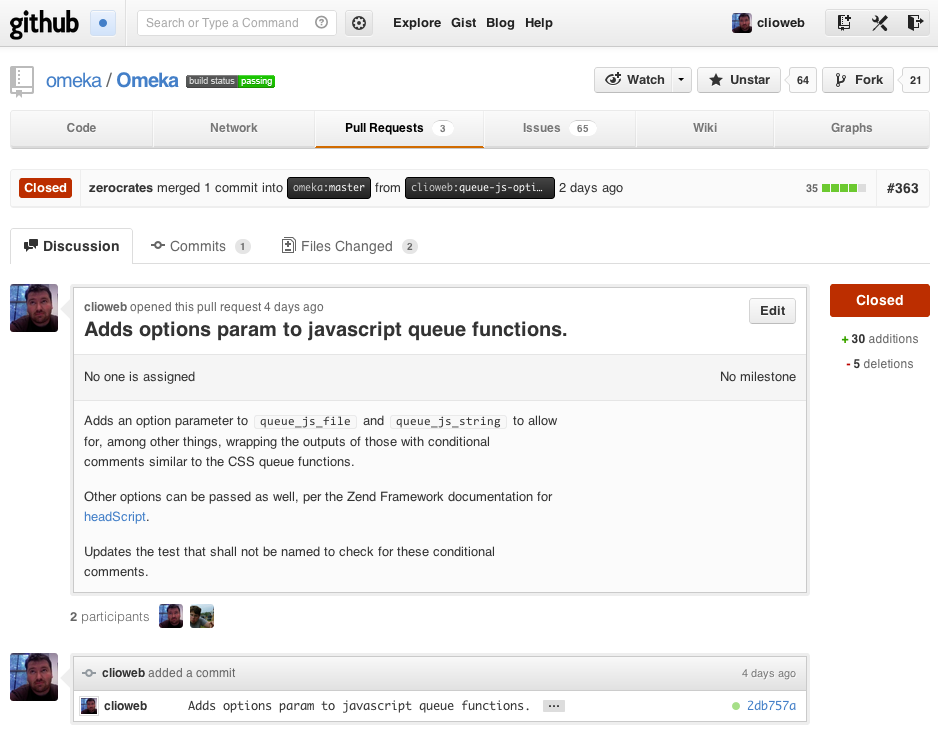
Task: Select the Discussion tab
Action: [x=72, y=246]
